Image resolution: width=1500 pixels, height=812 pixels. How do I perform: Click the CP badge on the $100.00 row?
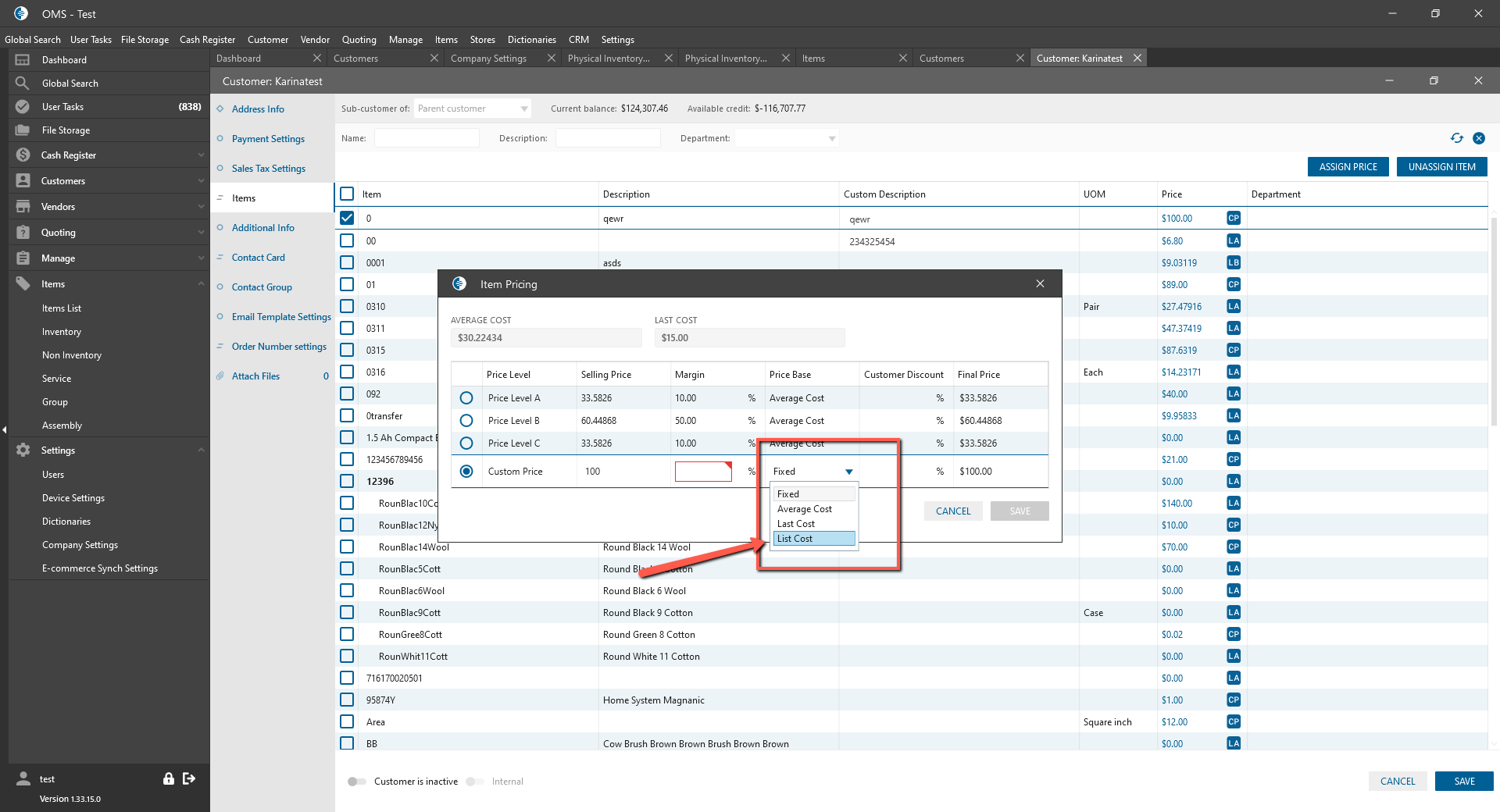(1233, 219)
